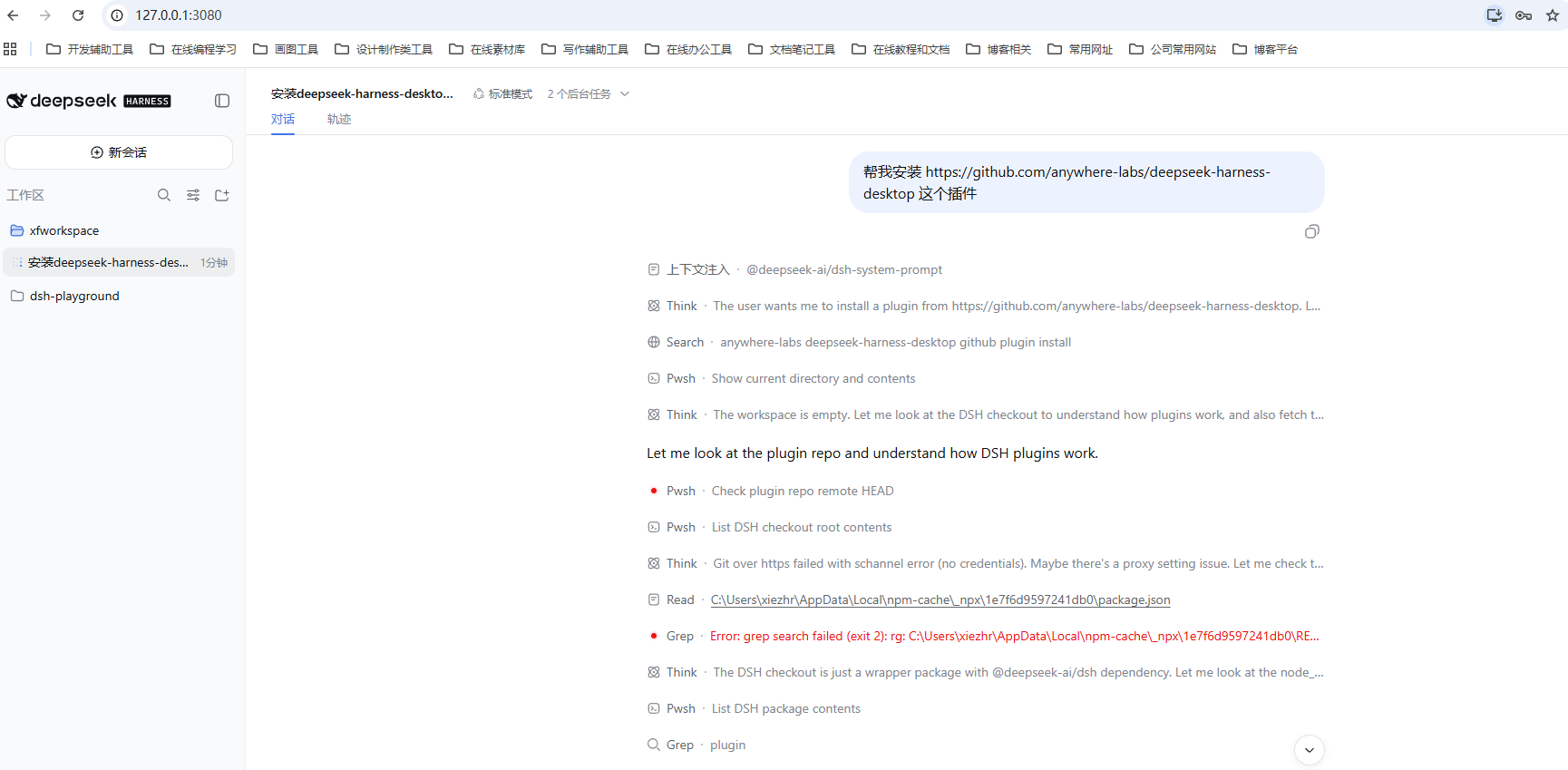Image resolution: width=1568 pixels, height=770 pixels.
Task: View site information icon
Action: tap(117, 15)
